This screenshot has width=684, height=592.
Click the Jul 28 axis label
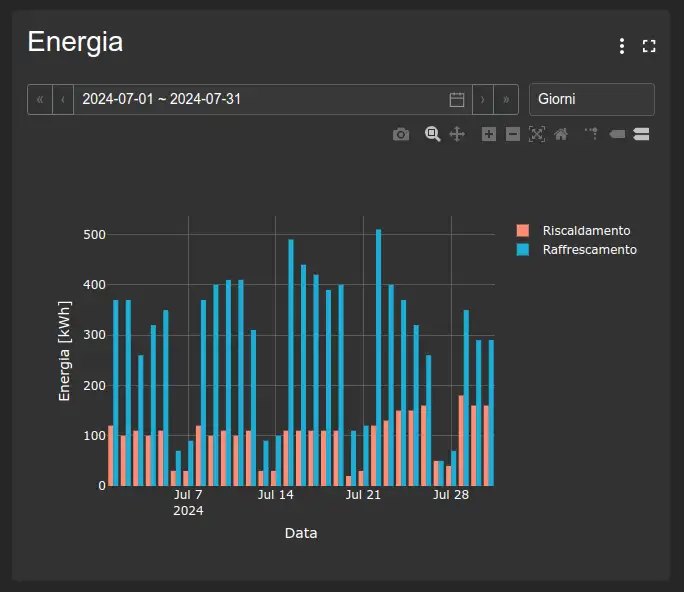coord(451,495)
